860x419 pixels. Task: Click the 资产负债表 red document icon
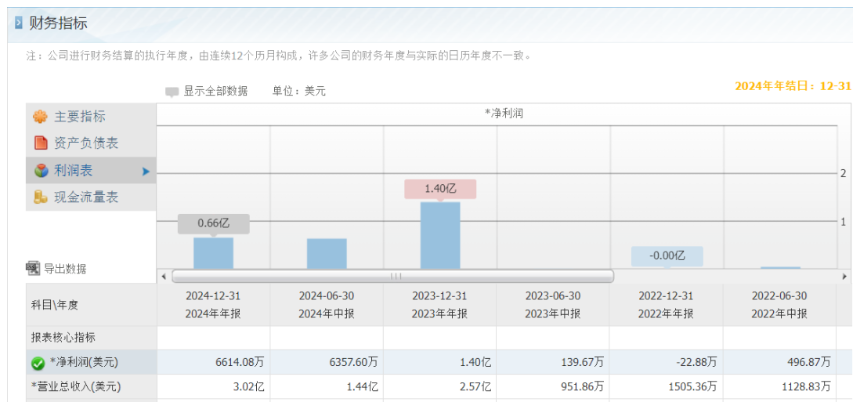pos(41,143)
